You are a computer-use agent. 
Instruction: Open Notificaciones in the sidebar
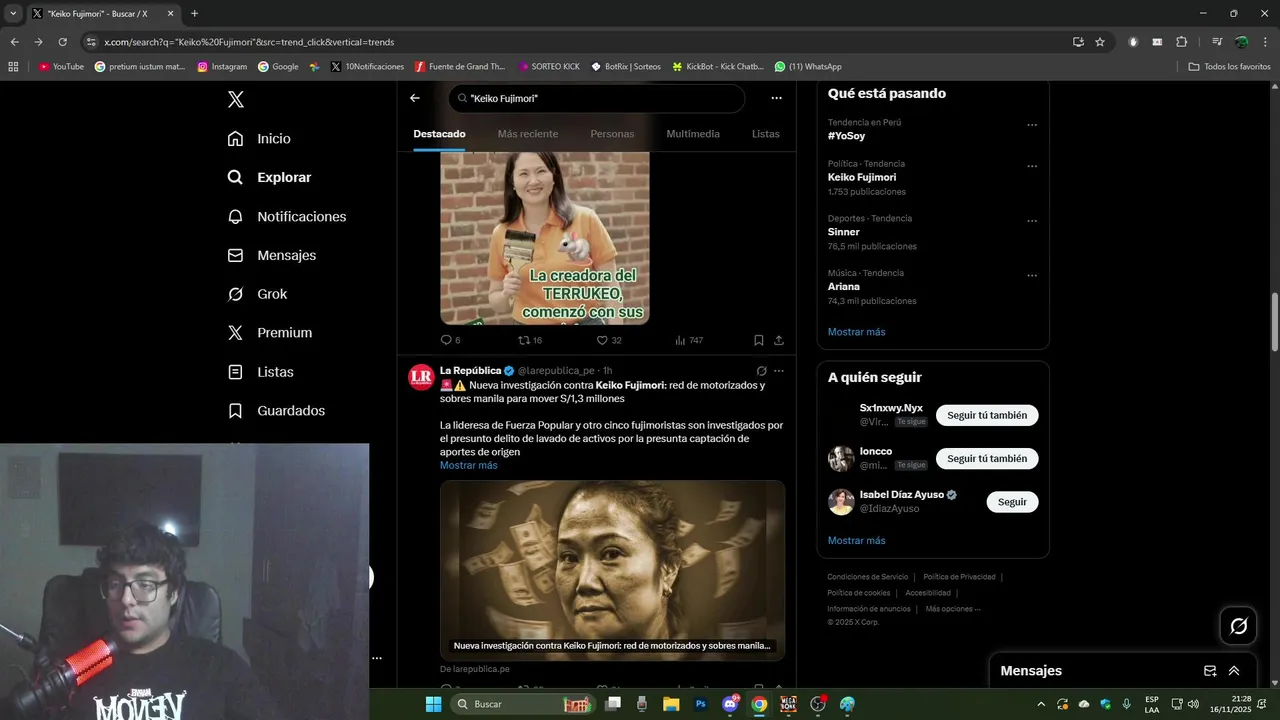pos(286,216)
